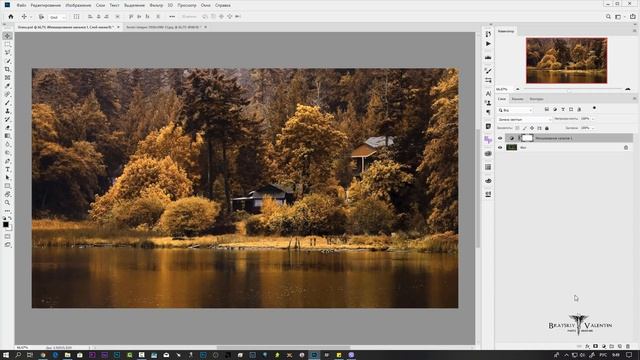Select the Crop tool

(7, 69)
